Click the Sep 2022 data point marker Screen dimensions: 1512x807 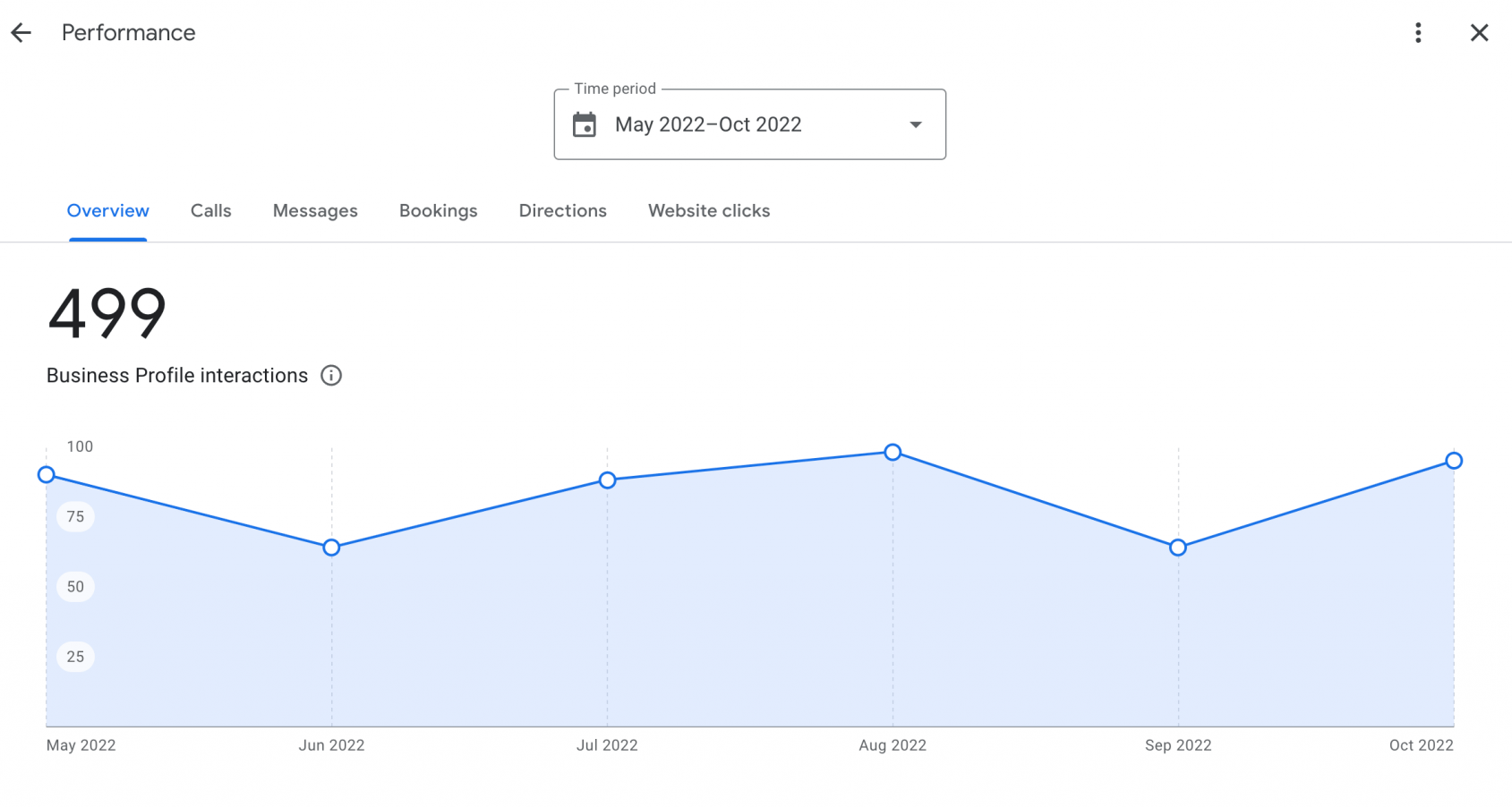pos(1177,547)
